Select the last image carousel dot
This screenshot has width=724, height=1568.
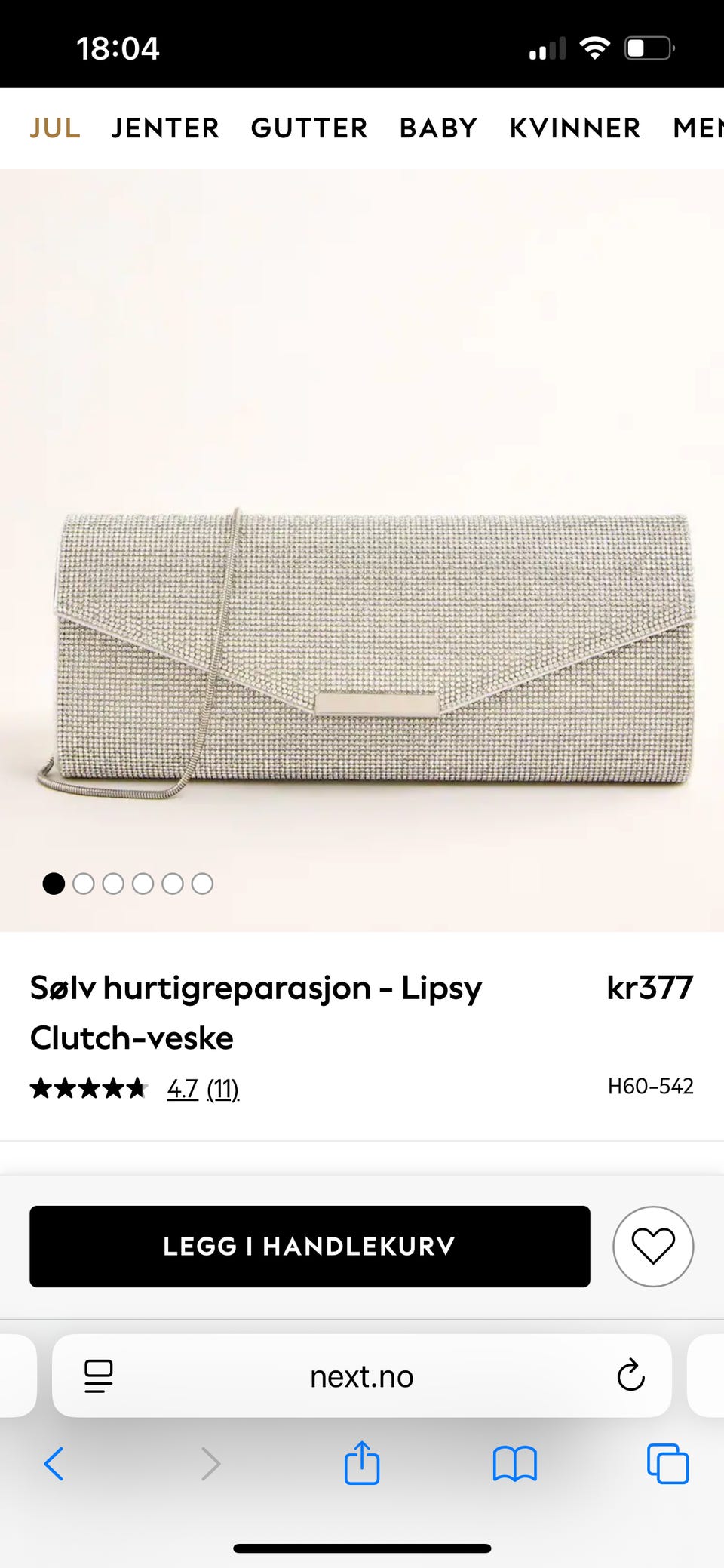(202, 884)
